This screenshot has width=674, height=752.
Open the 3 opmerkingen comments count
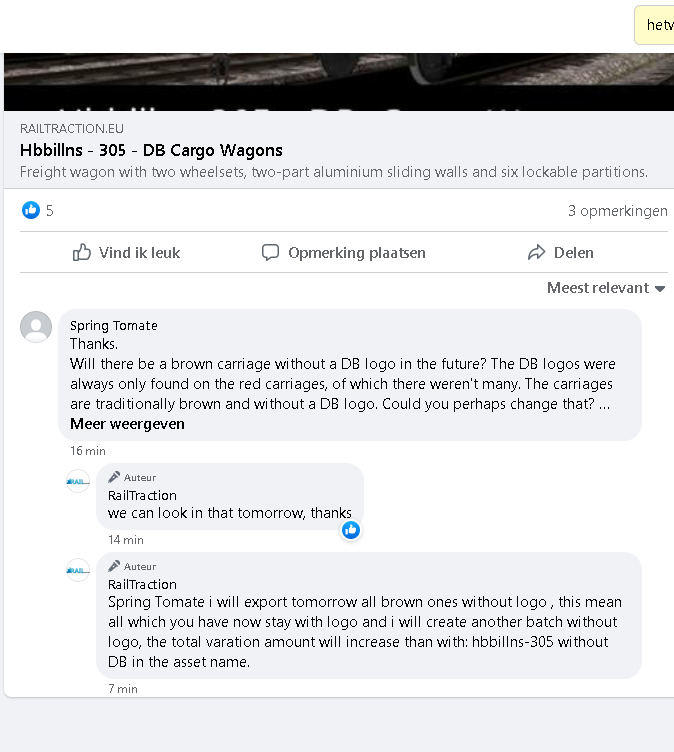click(x=617, y=211)
